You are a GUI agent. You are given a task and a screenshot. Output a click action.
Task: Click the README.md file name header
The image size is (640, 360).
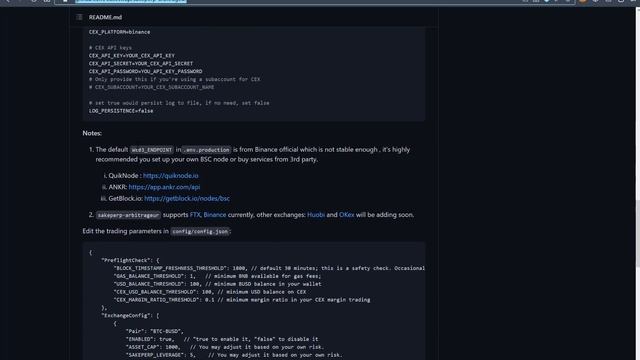[105, 17]
